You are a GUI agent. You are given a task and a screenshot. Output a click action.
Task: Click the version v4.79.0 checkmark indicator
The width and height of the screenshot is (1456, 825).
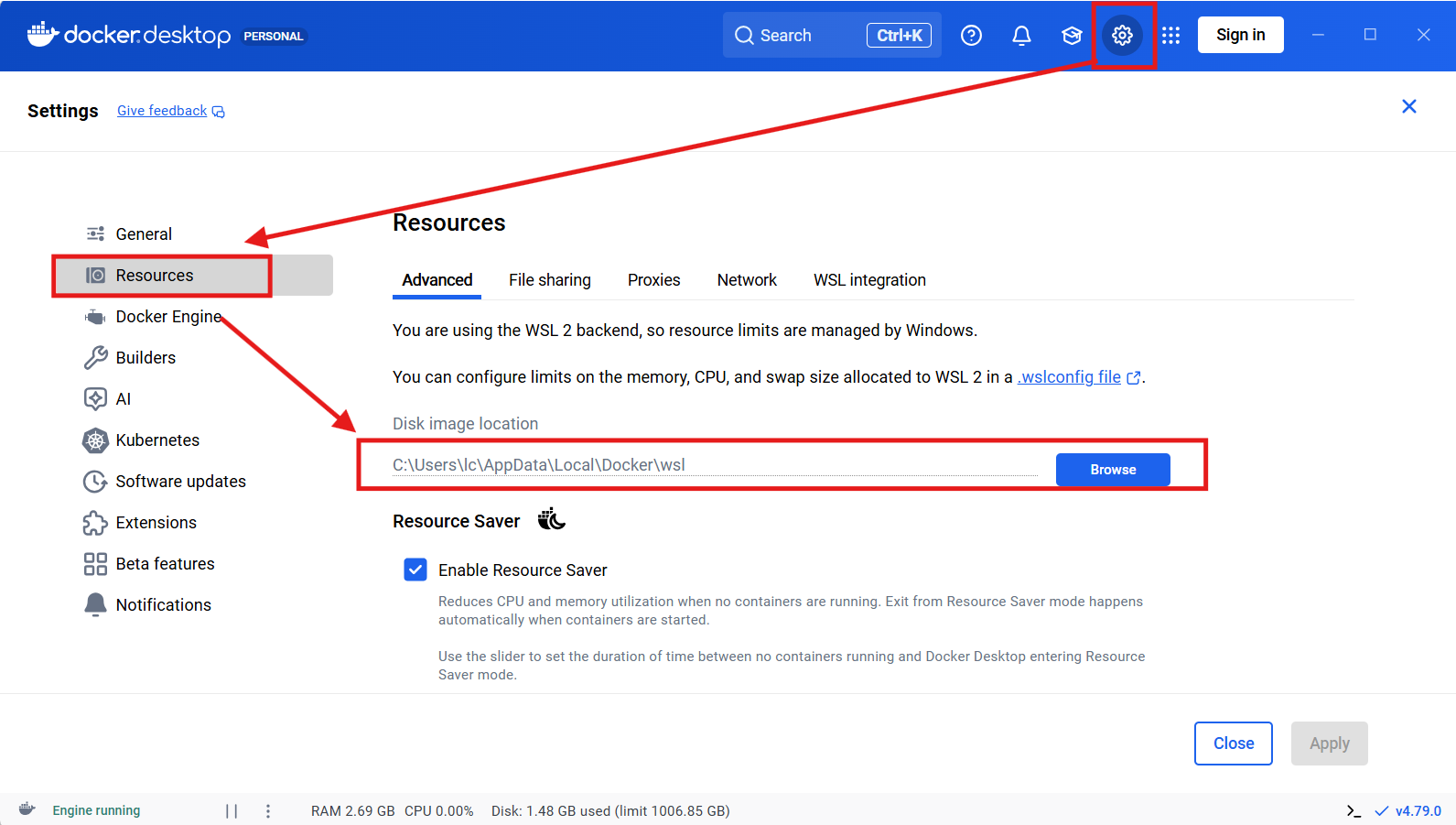[1407, 810]
